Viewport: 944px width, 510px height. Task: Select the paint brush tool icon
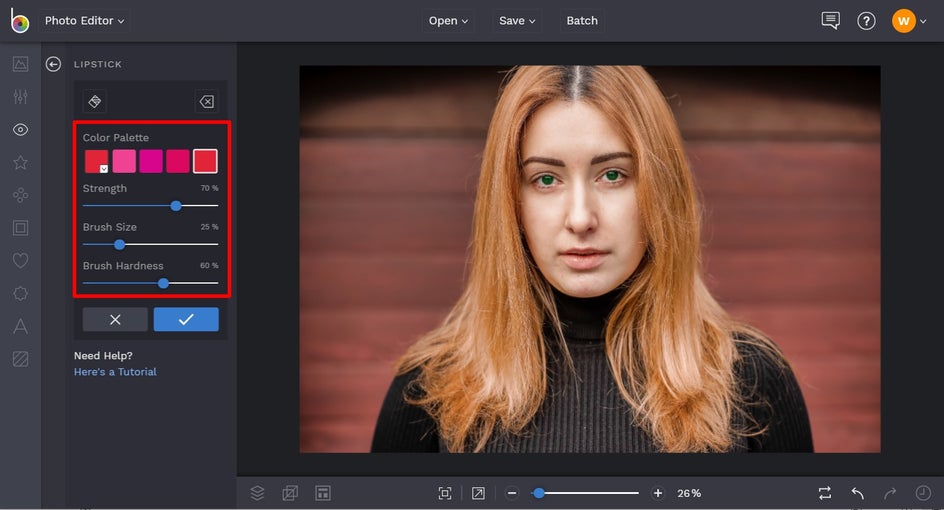(95, 101)
